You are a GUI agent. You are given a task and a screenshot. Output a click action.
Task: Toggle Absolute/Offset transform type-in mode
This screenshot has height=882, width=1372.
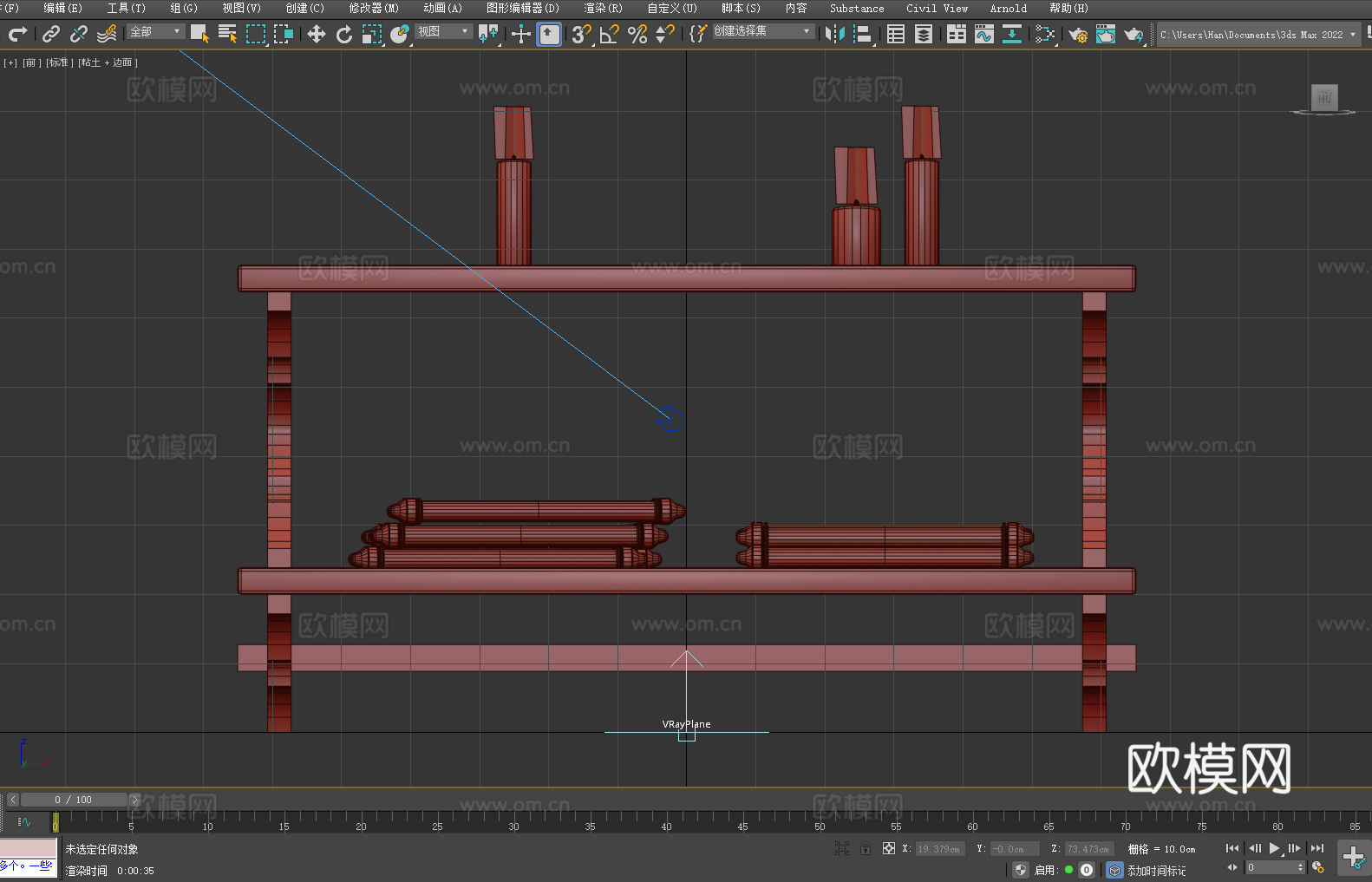(x=888, y=848)
